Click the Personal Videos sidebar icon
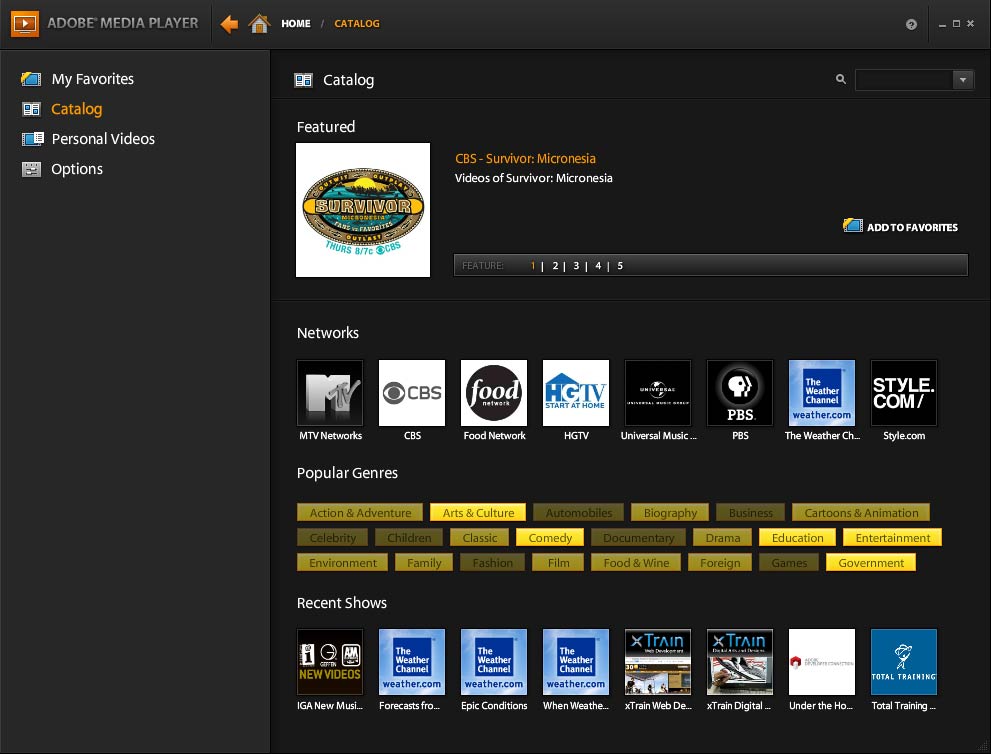Image resolution: width=991 pixels, height=754 pixels. pyautogui.click(x=32, y=139)
